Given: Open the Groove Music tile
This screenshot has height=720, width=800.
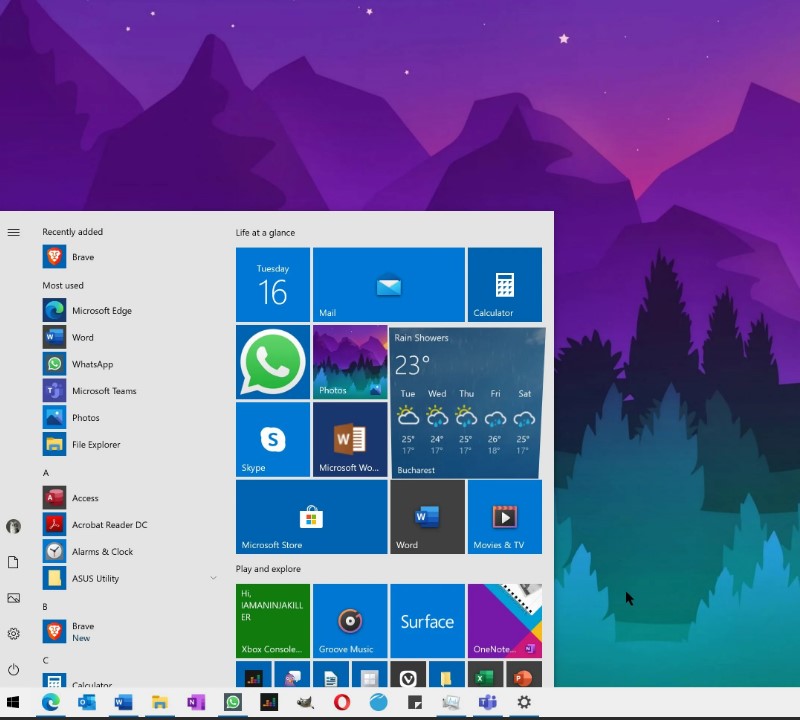Looking at the screenshot, I should click(349, 621).
